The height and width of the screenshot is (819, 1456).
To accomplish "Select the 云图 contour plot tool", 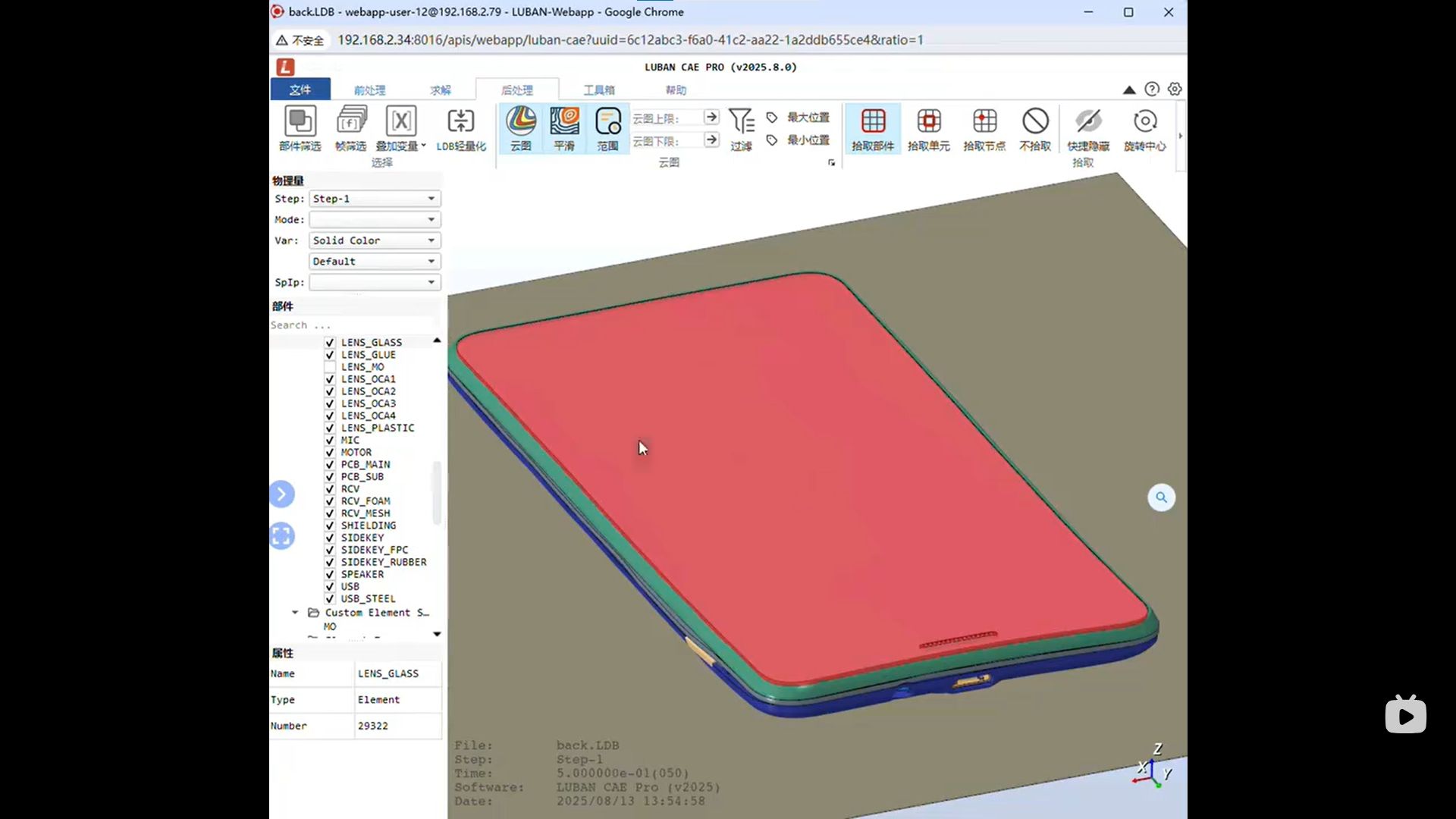I will (x=521, y=122).
